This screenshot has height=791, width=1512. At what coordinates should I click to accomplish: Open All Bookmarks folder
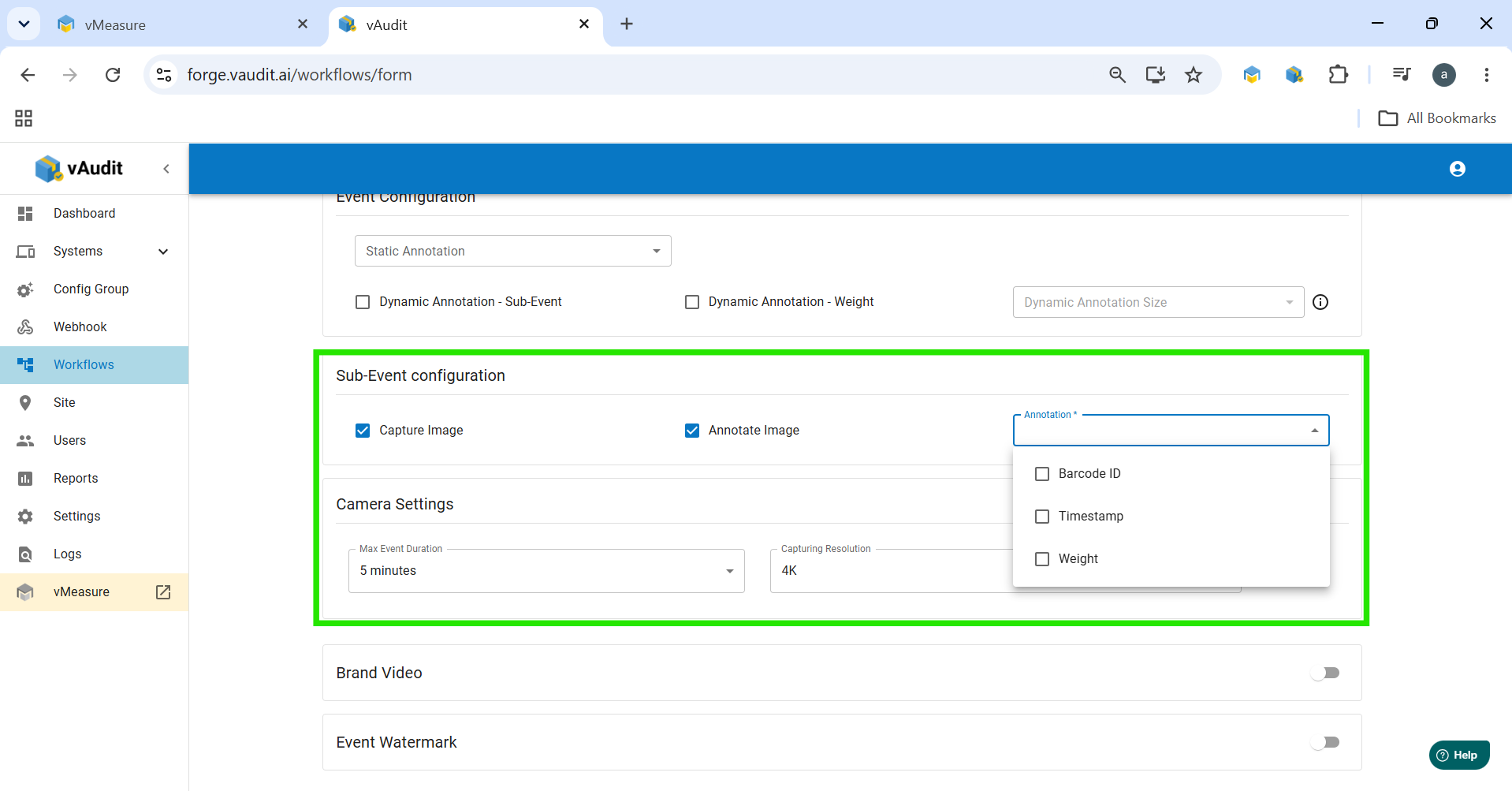pos(1436,118)
